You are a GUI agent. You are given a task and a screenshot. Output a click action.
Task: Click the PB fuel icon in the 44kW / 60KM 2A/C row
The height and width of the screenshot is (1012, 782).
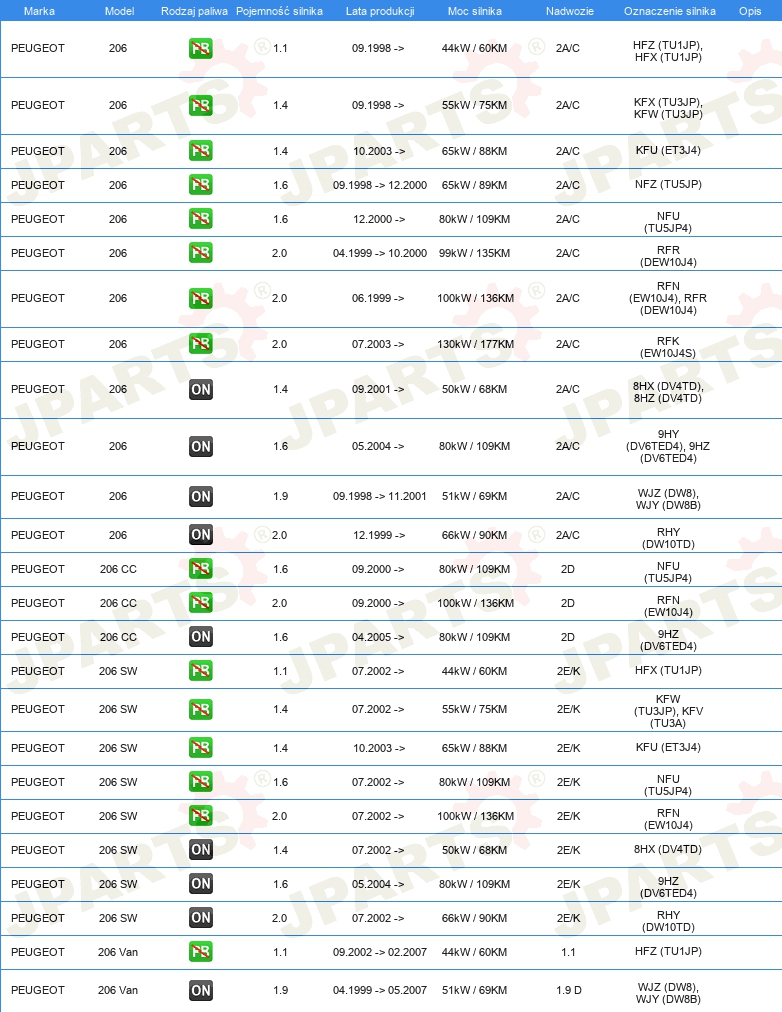coord(201,48)
